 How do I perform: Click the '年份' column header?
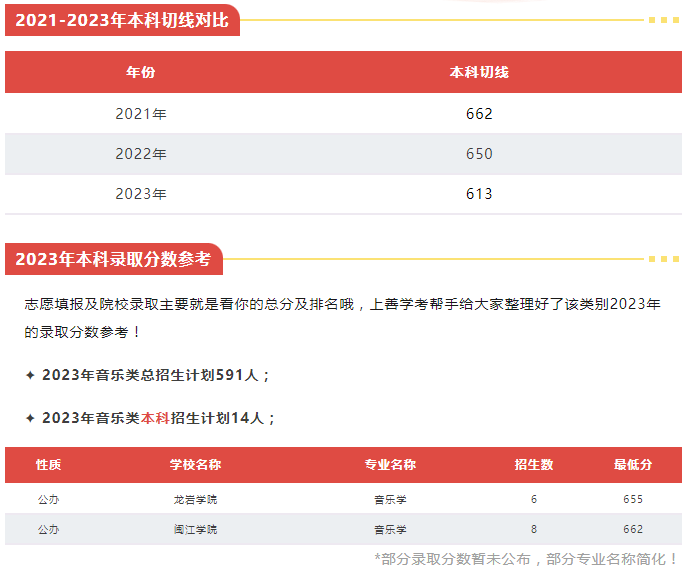tap(141, 72)
